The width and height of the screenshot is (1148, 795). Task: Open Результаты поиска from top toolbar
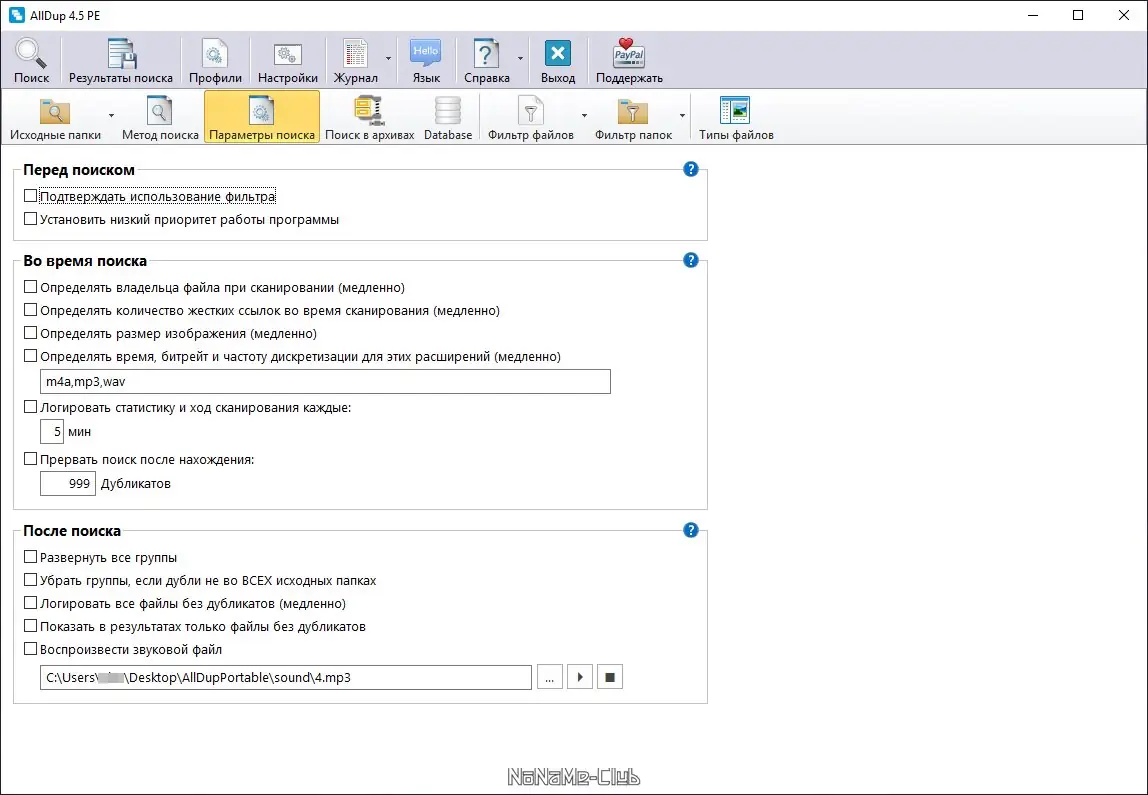tap(121, 60)
